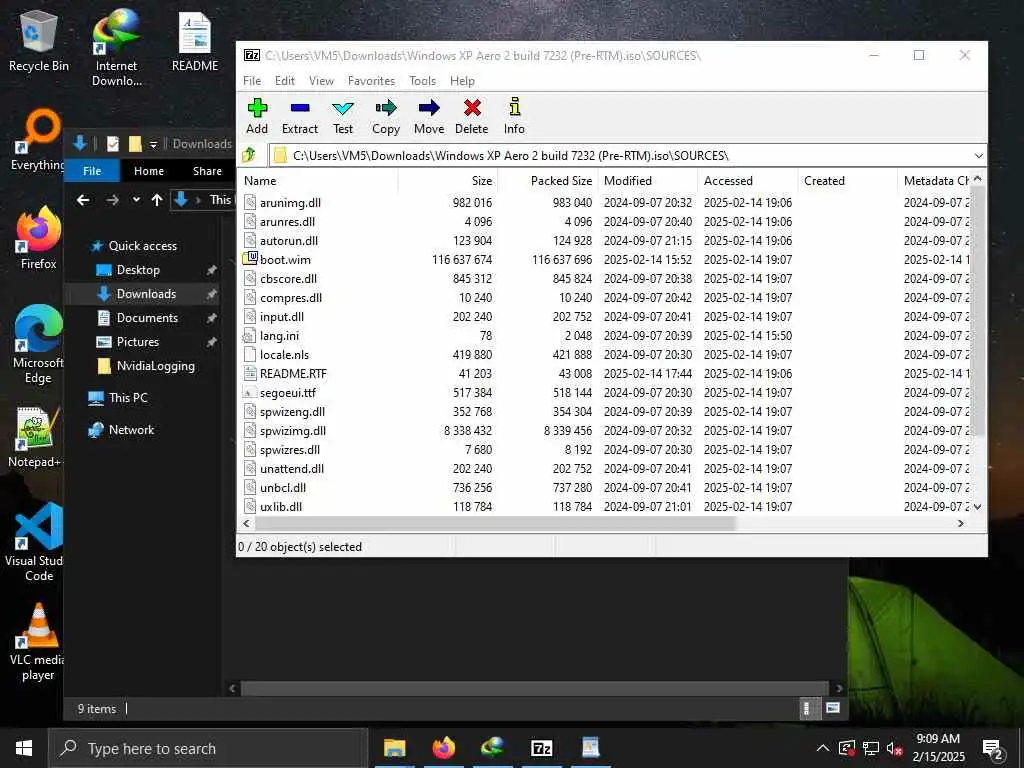Image resolution: width=1024 pixels, height=768 pixels.
Task: Sort by Modified column header
Action: (648, 181)
